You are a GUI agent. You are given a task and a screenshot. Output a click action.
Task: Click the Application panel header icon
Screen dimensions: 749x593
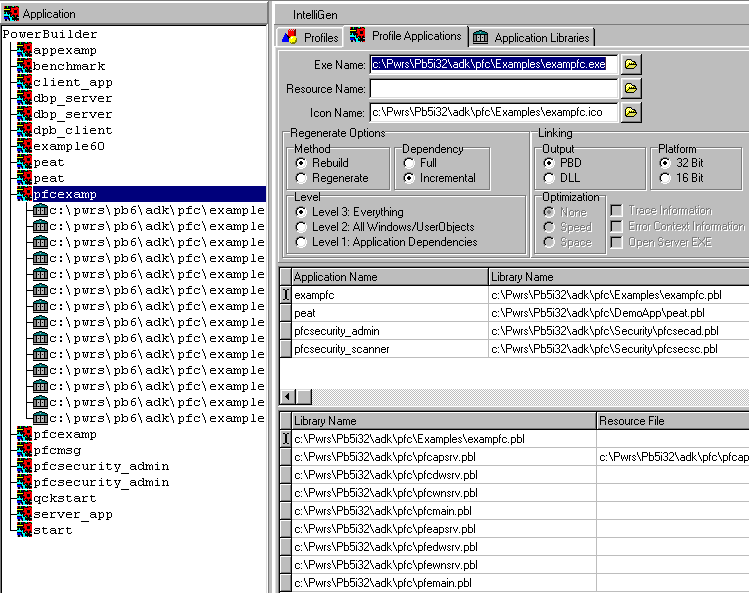click(x=11, y=14)
